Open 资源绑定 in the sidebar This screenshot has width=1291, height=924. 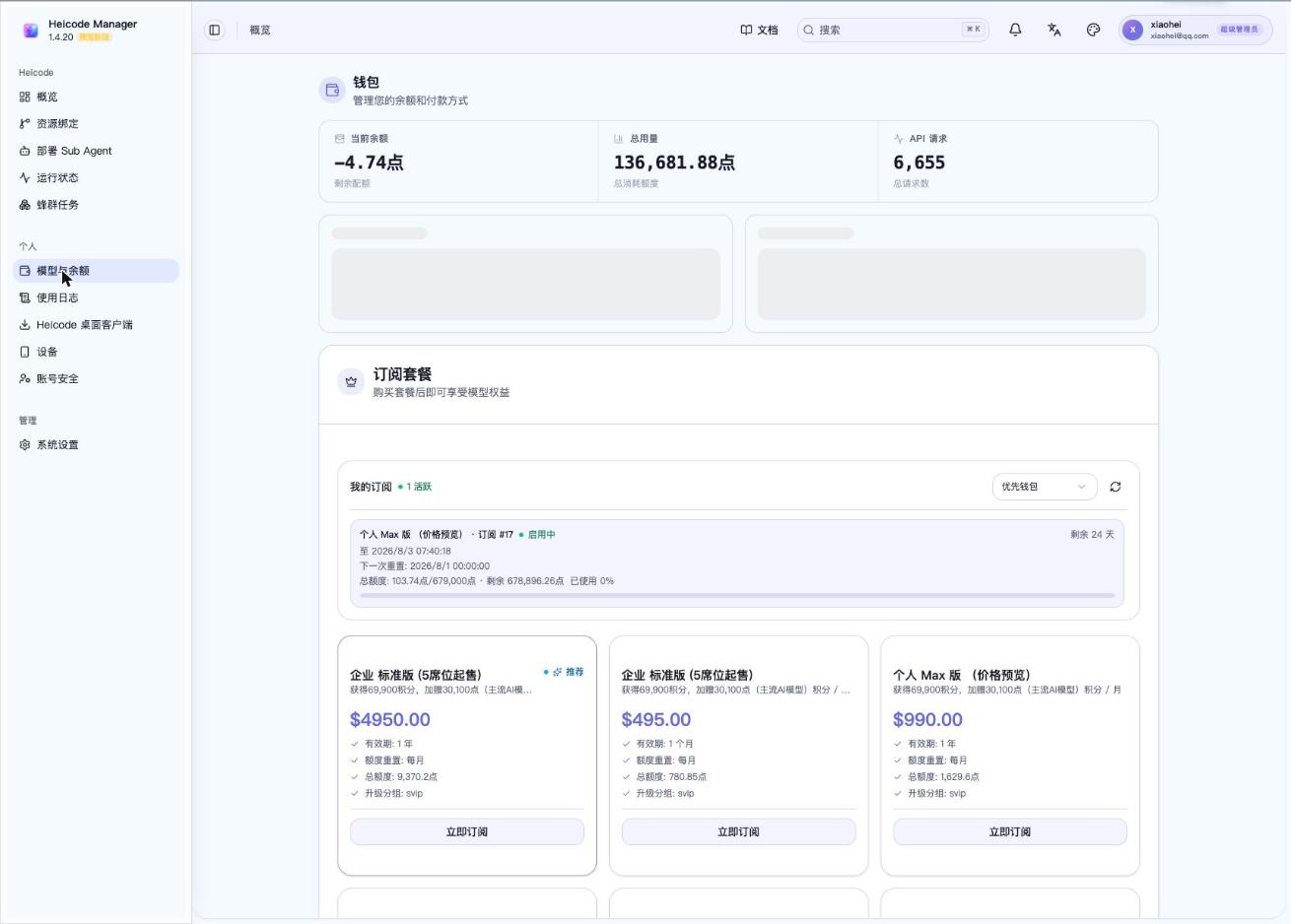coord(96,123)
